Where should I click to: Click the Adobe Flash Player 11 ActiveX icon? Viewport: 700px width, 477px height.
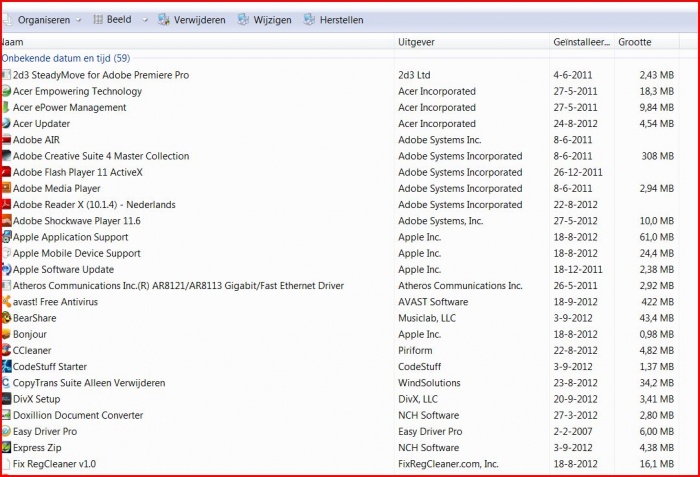tap(6, 172)
